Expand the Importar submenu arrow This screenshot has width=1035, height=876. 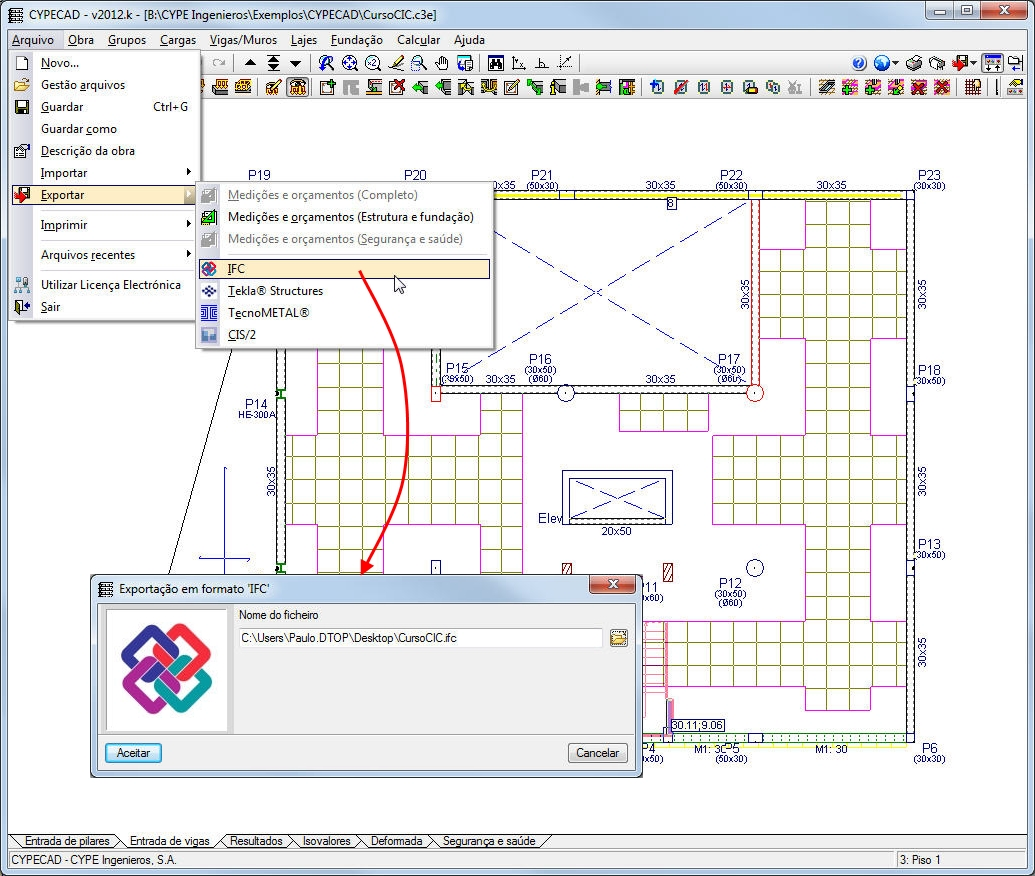189,172
